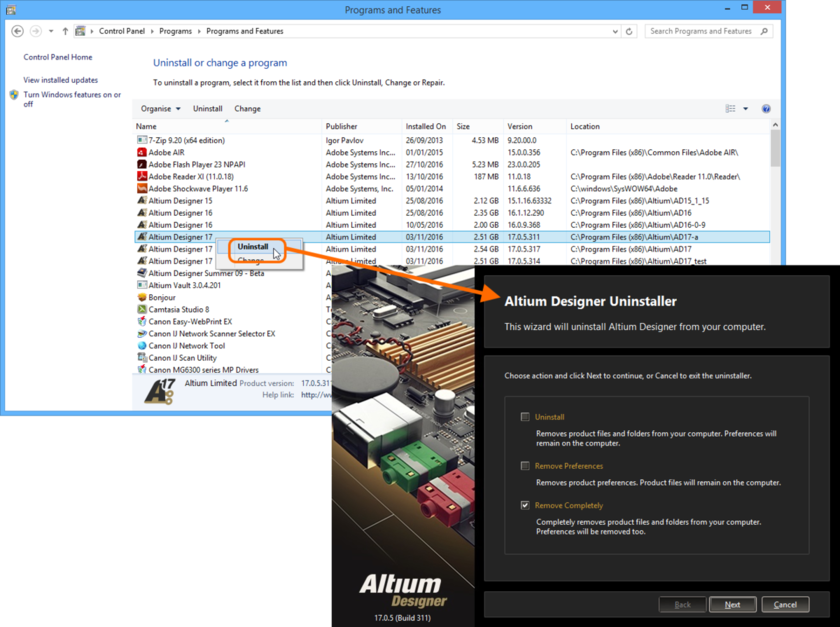This screenshot has width=840, height=627.
Task: Click the refresh icon in the address bar
Action: pos(629,31)
